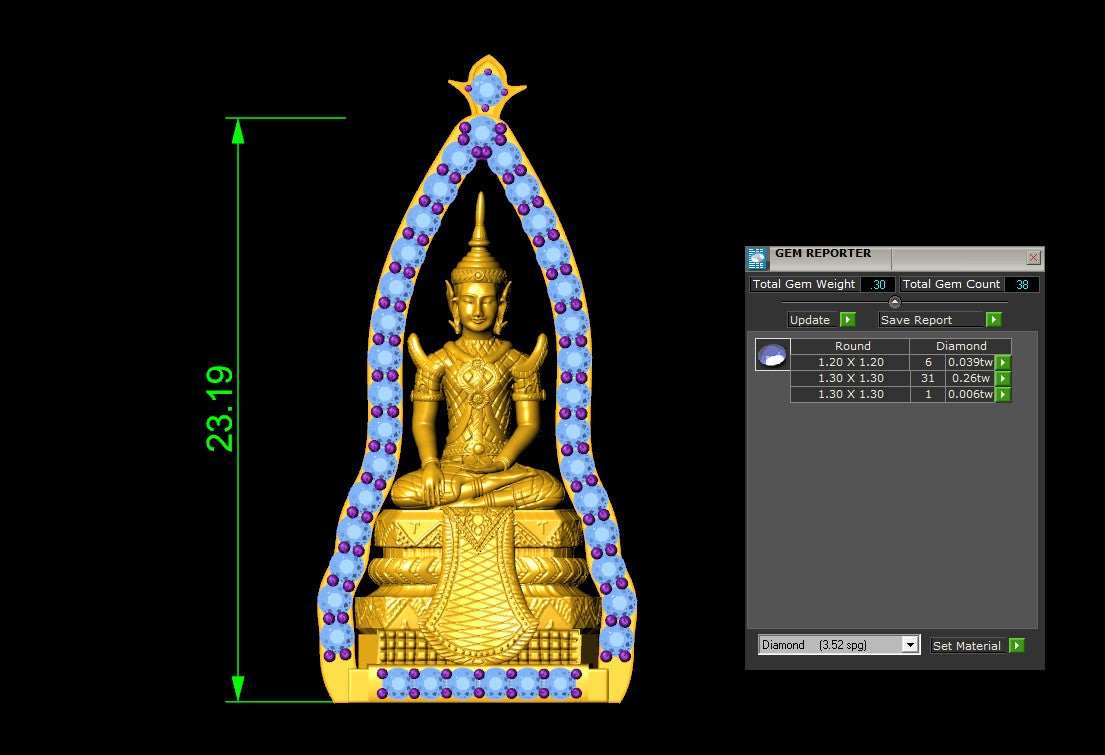Click the Update button
The image size is (1105, 755).
click(x=813, y=319)
